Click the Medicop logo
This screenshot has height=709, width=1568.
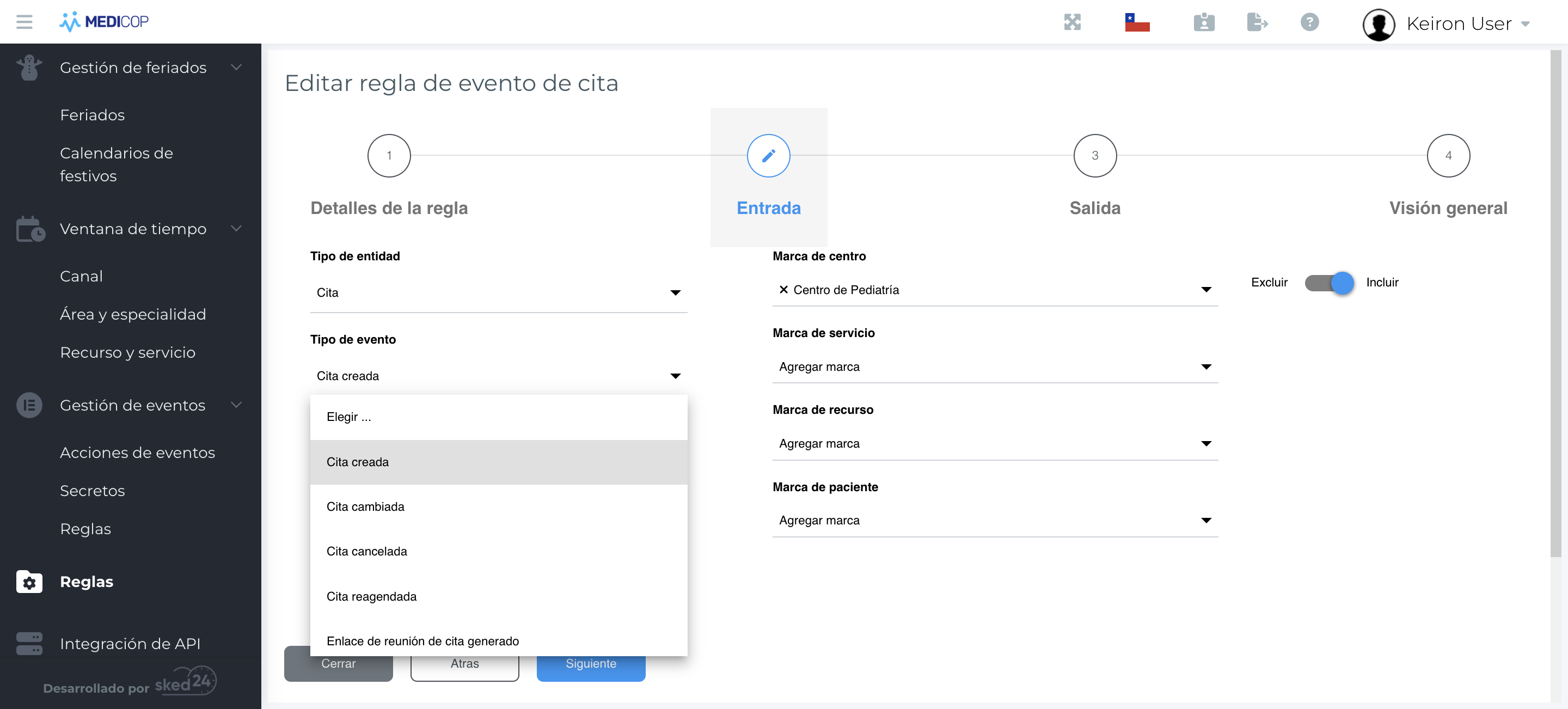coord(104,22)
